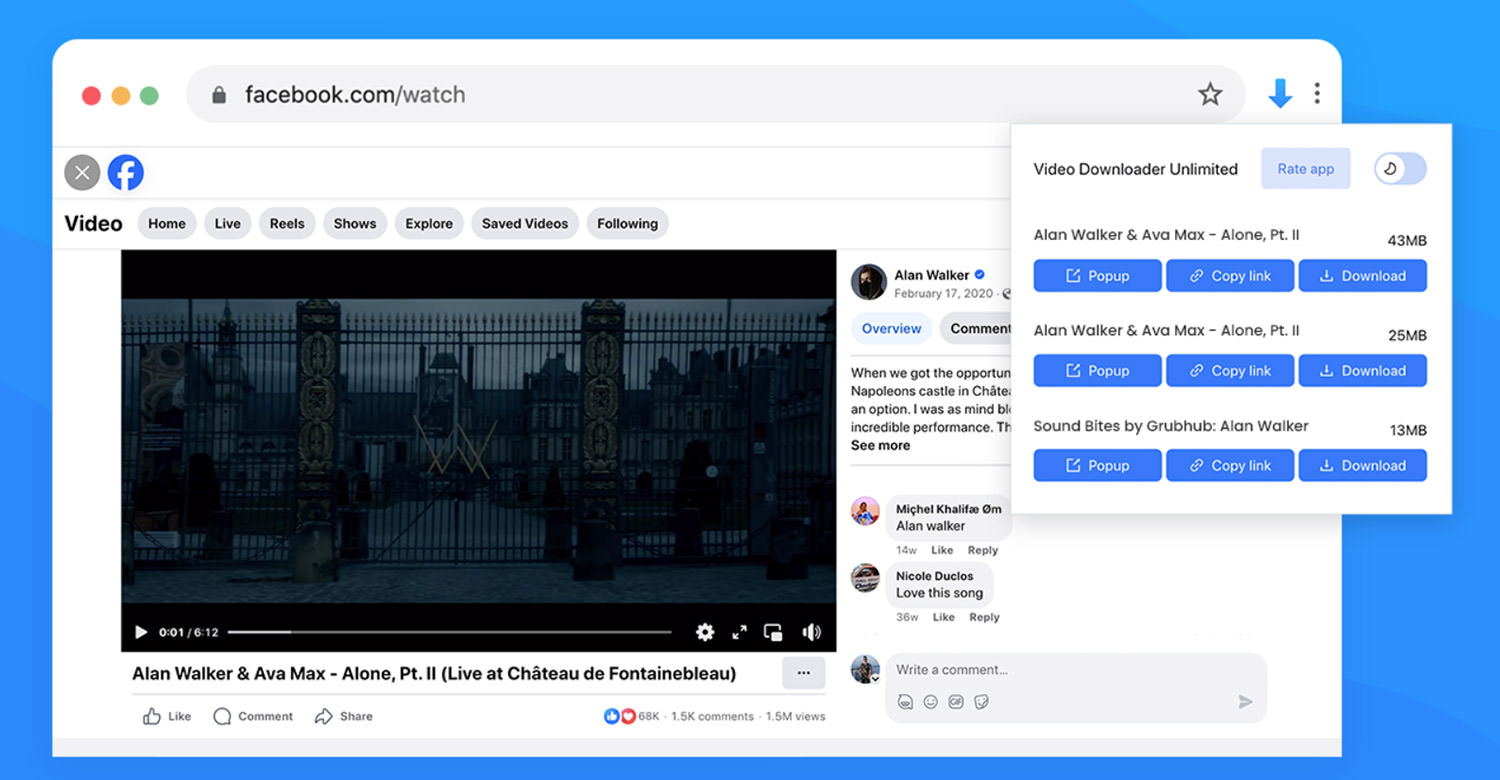
Task: Click the blue download extension arrow icon
Action: click(x=1279, y=94)
